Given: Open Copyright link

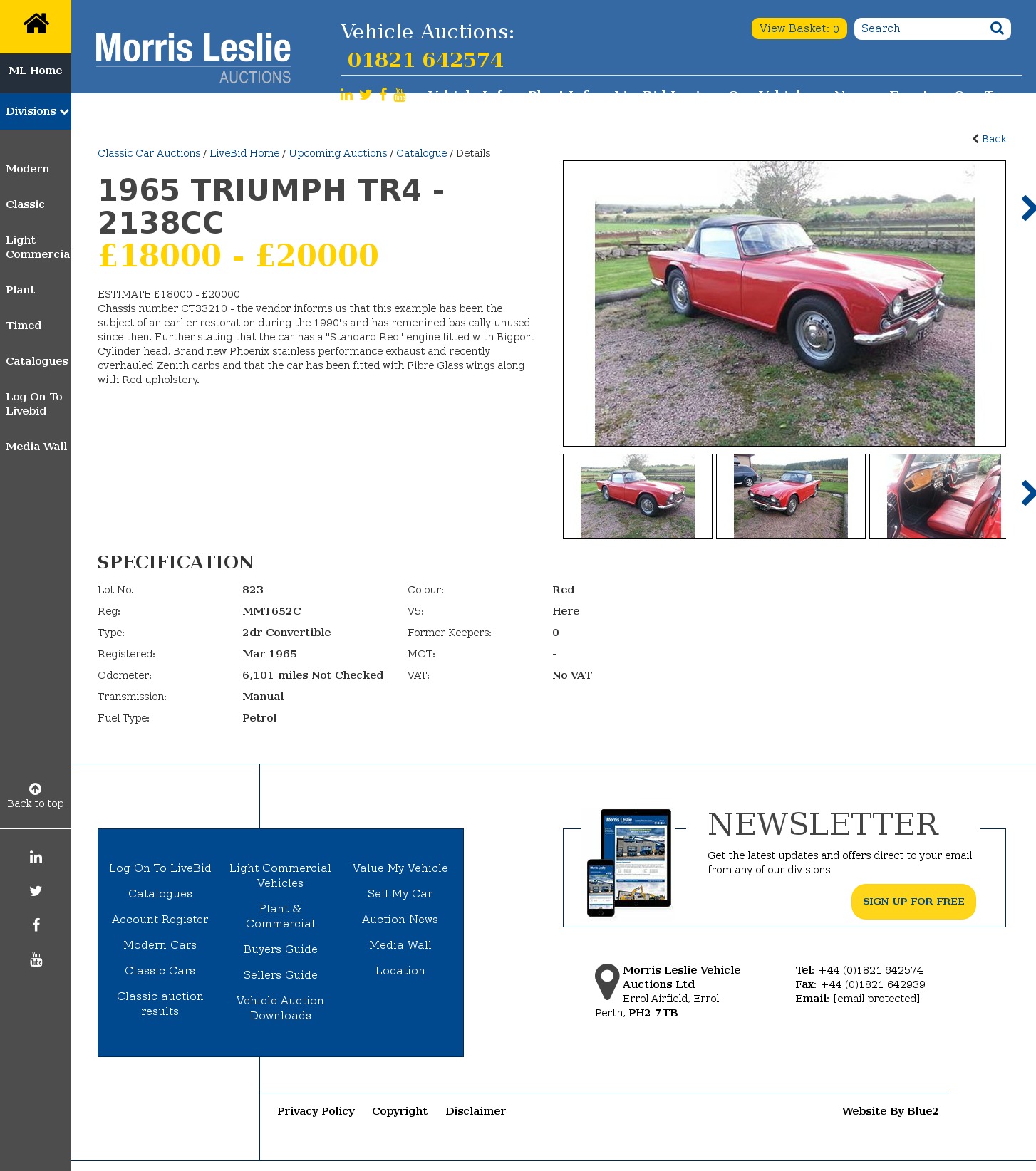Looking at the screenshot, I should 400,1111.
